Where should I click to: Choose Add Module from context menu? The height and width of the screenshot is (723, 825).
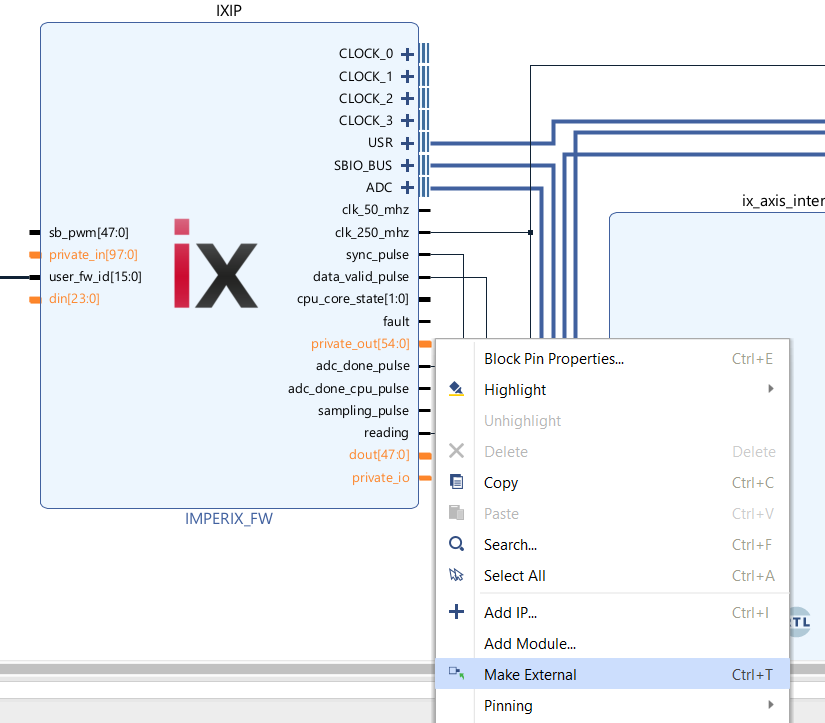[529, 643]
